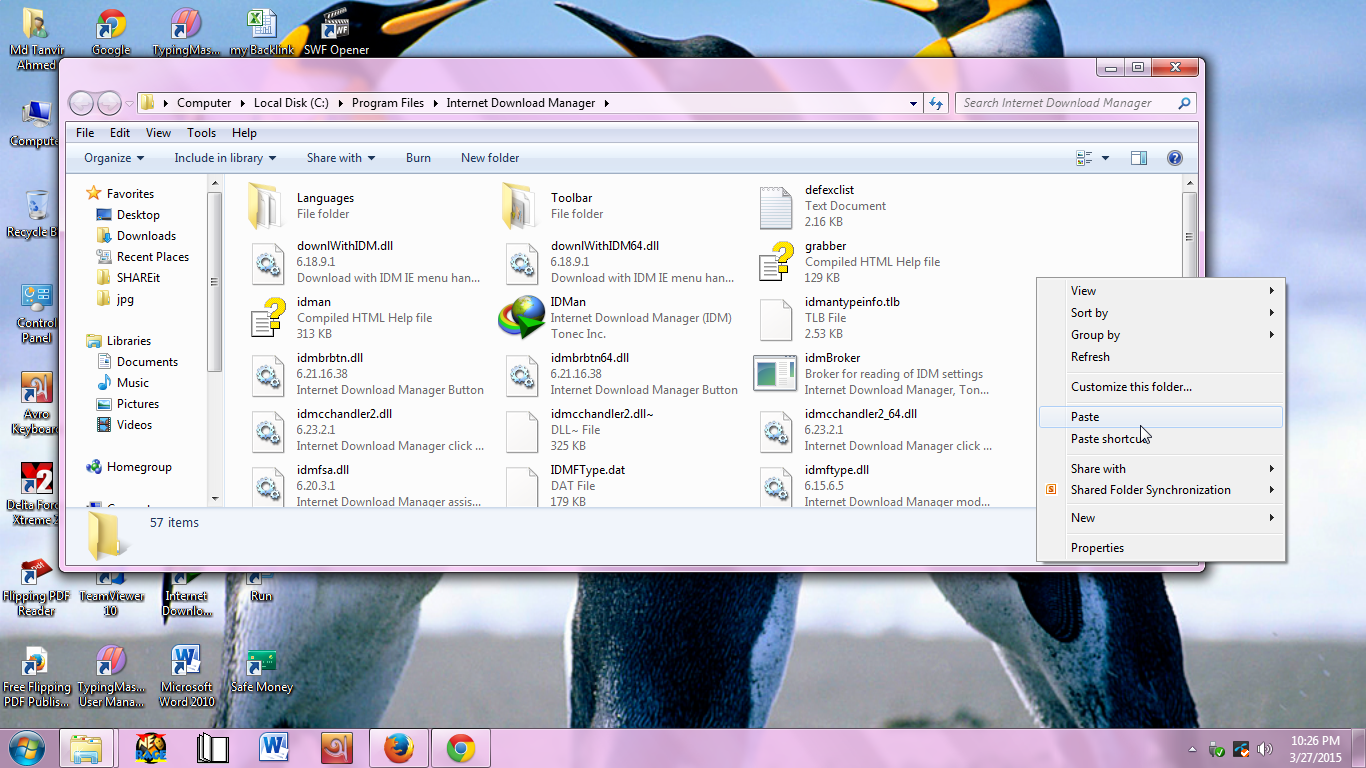The width and height of the screenshot is (1366, 768).
Task: Select Refresh in the context menu
Action: coord(1161,357)
